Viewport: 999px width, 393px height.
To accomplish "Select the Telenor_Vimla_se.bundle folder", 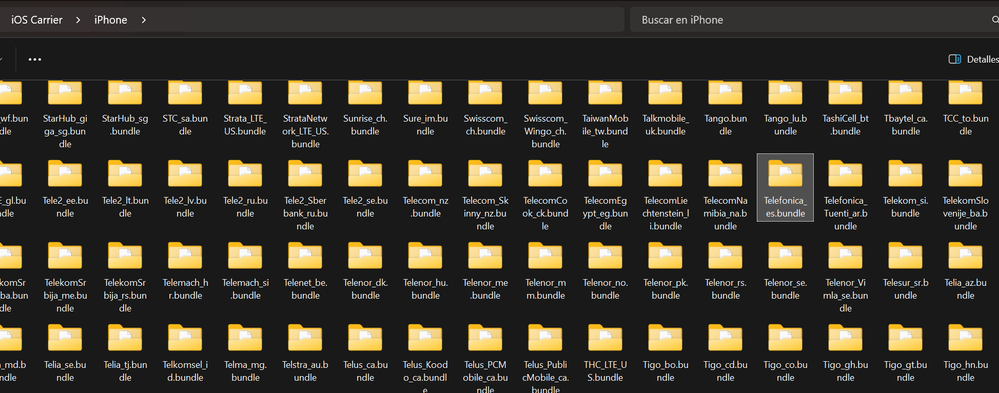I will point(845,276).
